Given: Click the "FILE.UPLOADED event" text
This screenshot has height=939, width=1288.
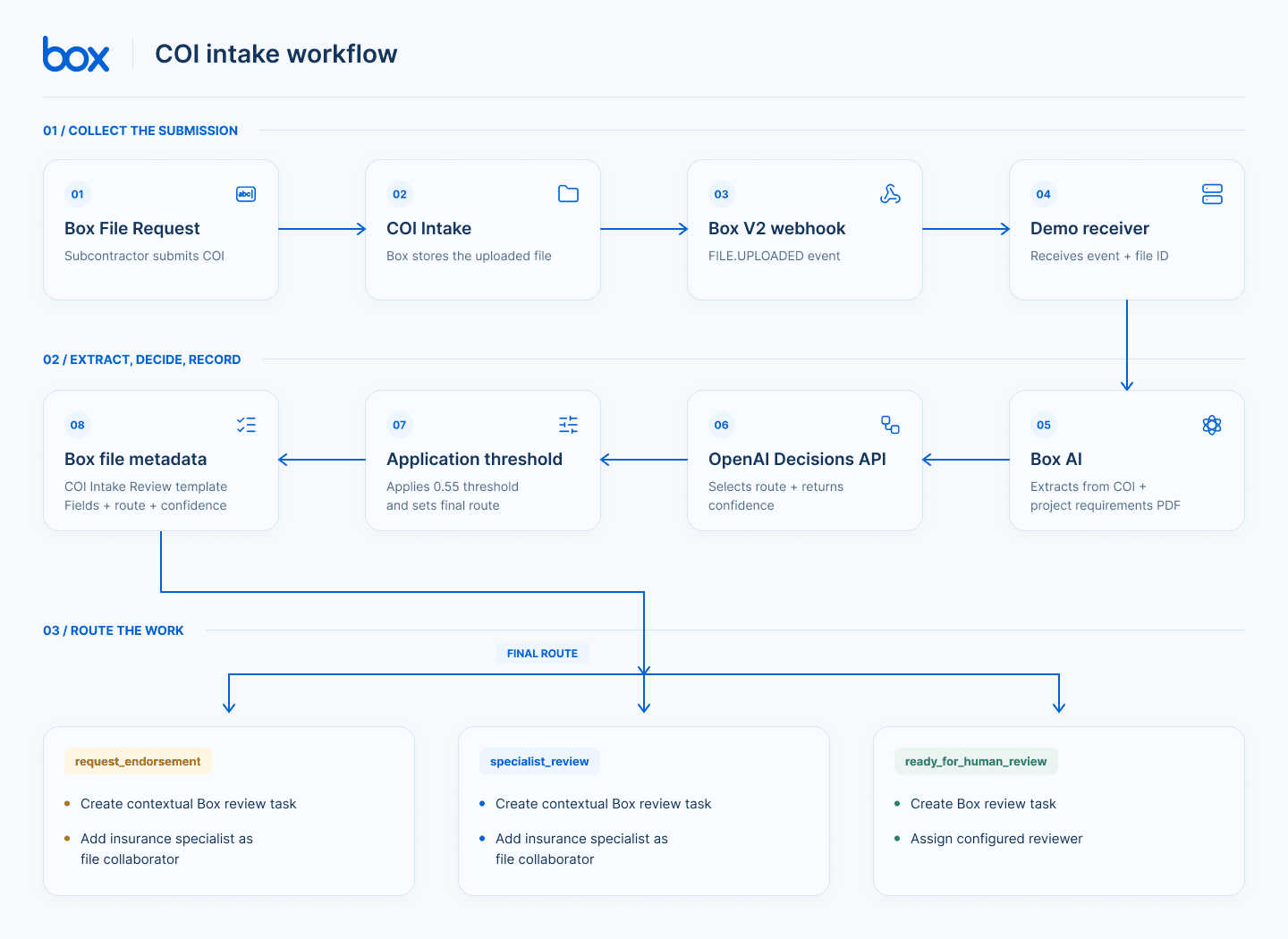Looking at the screenshot, I should point(775,256).
